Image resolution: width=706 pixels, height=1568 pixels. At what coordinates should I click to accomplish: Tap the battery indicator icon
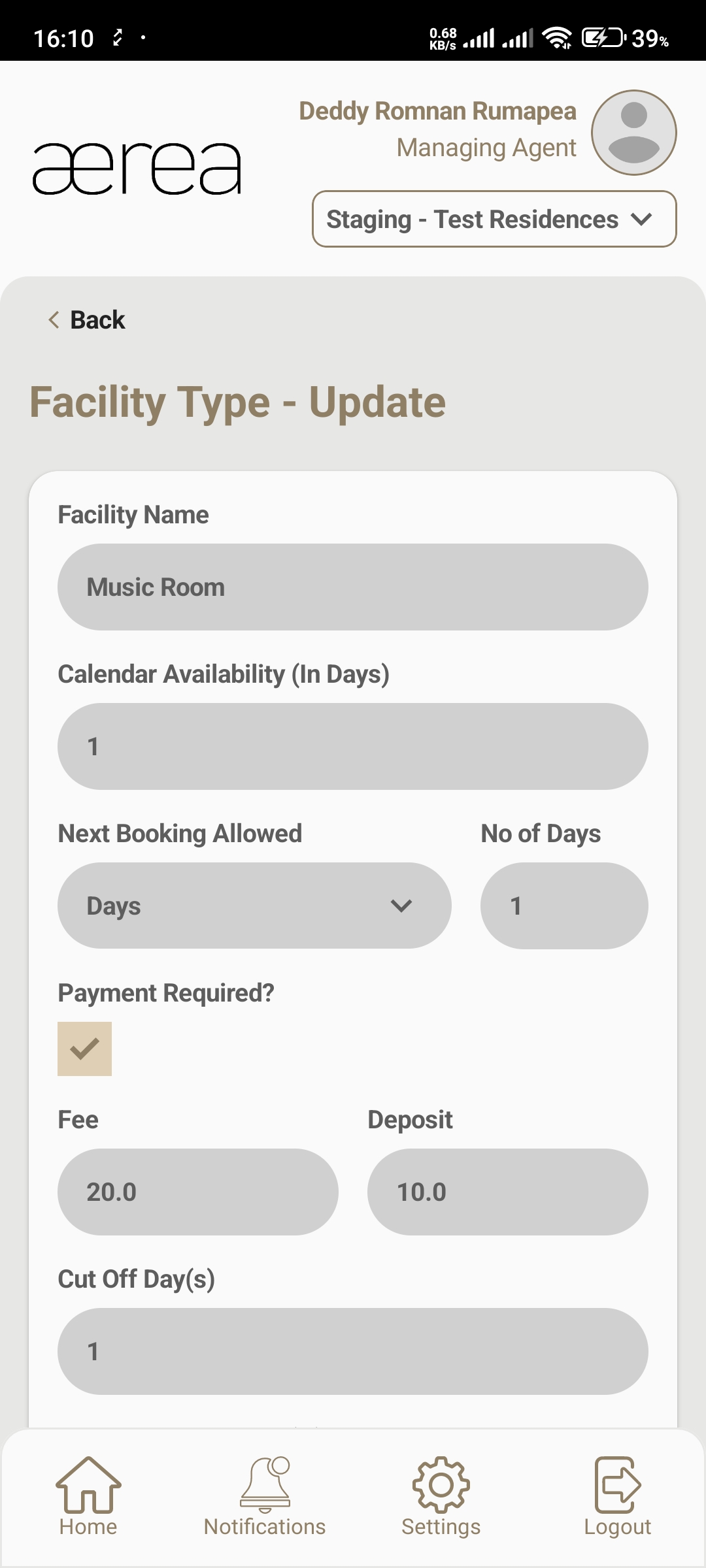click(603, 38)
